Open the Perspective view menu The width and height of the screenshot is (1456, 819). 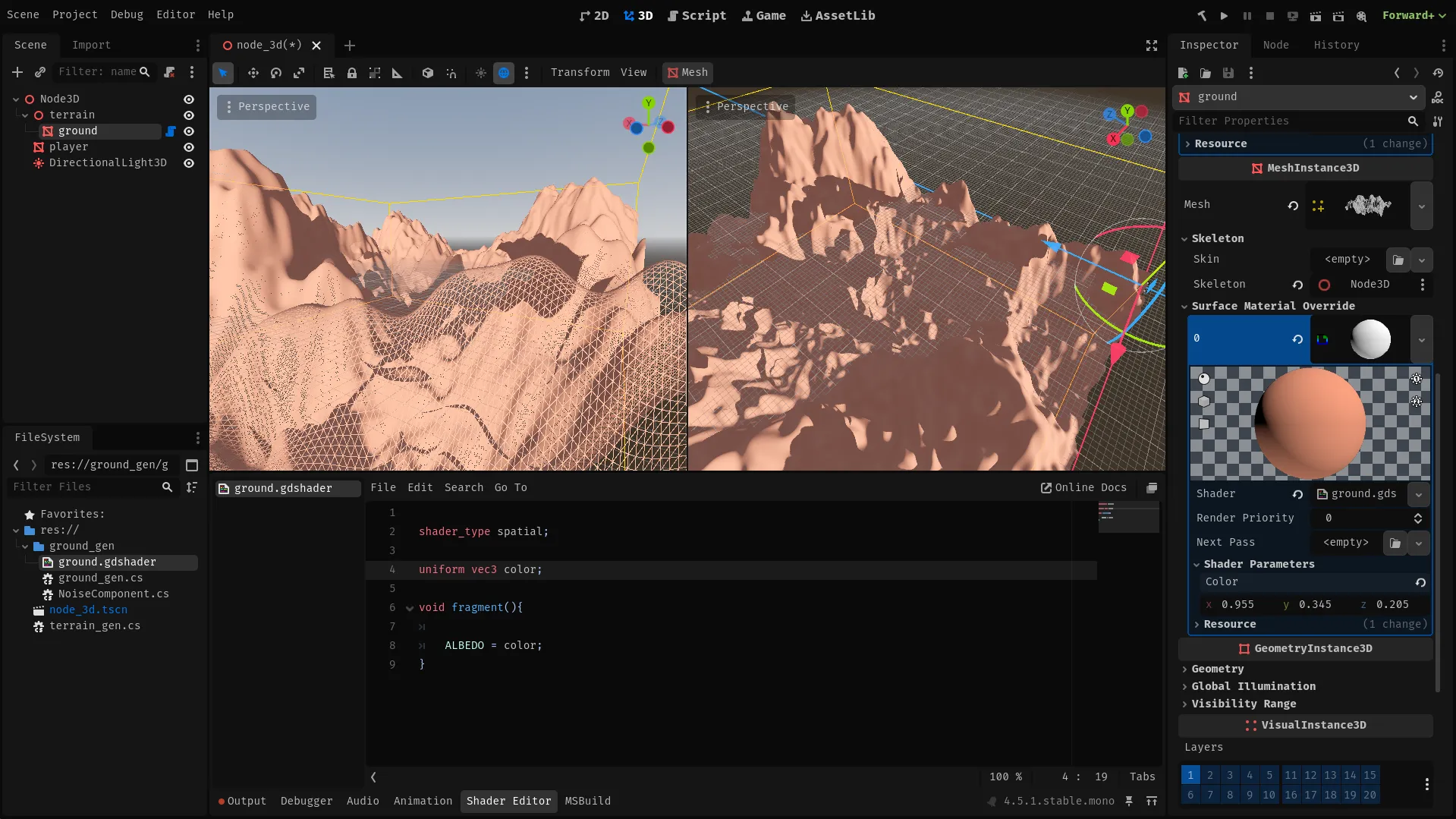pos(266,106)
